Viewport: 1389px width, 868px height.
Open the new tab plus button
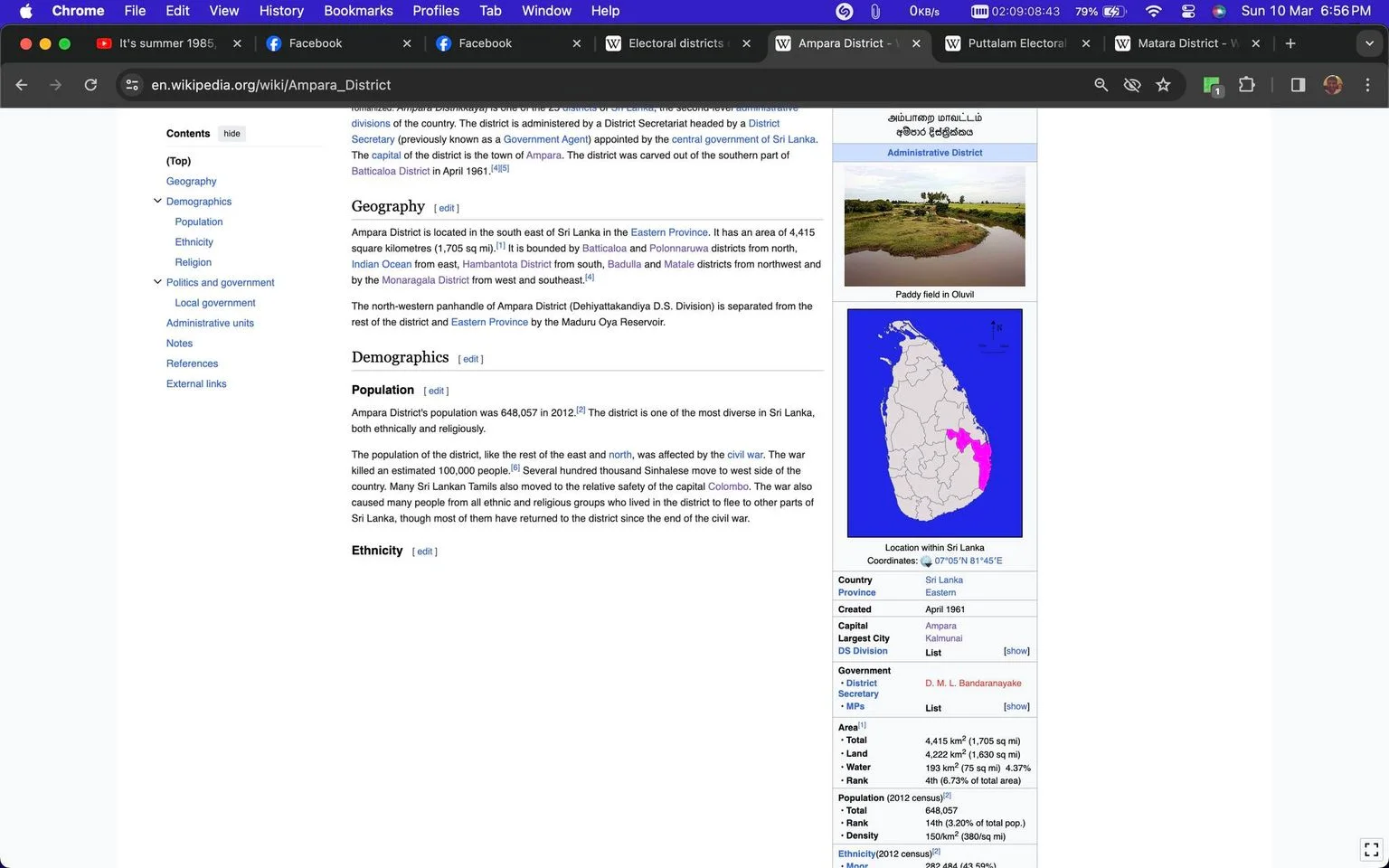[1290, 43]
